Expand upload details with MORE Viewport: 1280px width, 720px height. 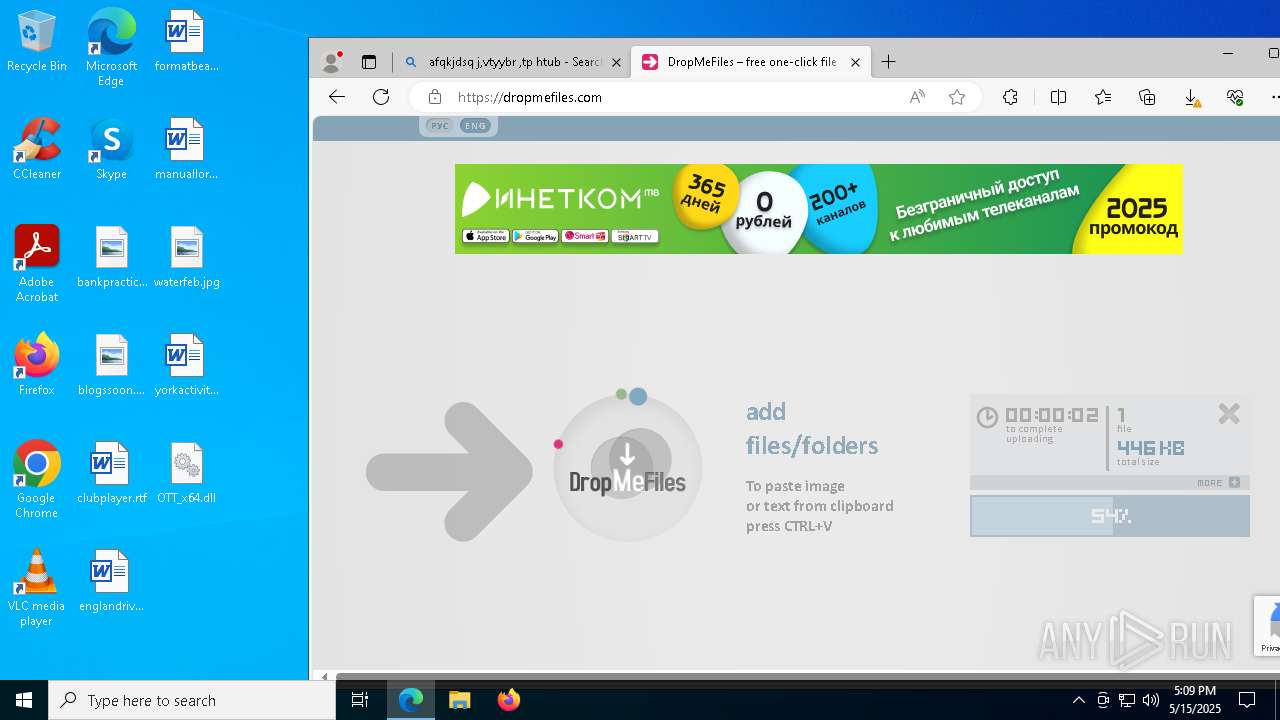point(1219,483)
